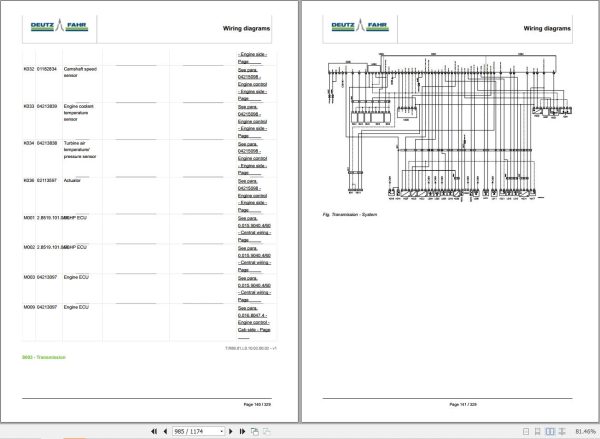Select part number 04213839
This screenshot has width=600, height=439.
click(47, 106)
